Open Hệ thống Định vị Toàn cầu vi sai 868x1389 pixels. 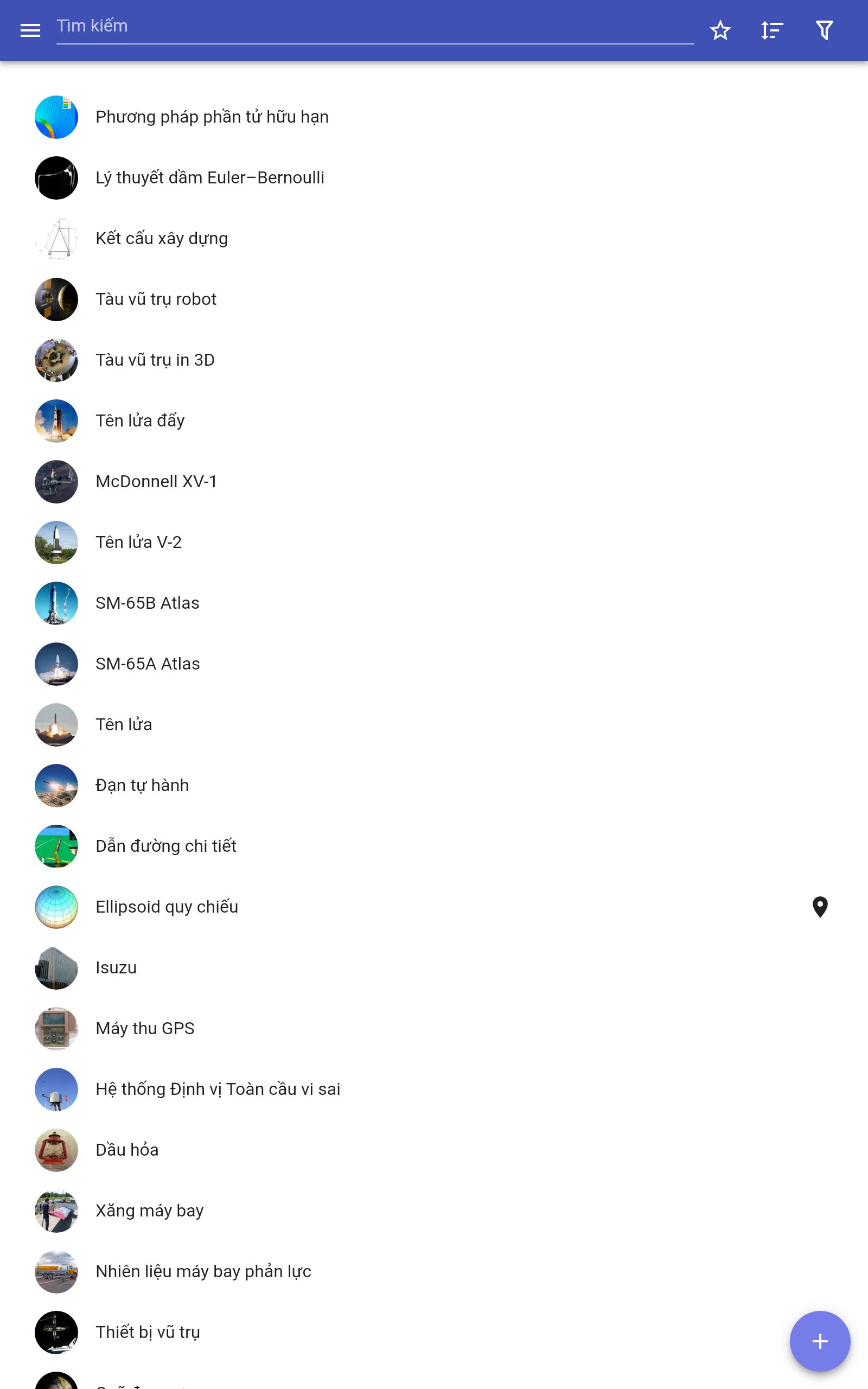434,1089
